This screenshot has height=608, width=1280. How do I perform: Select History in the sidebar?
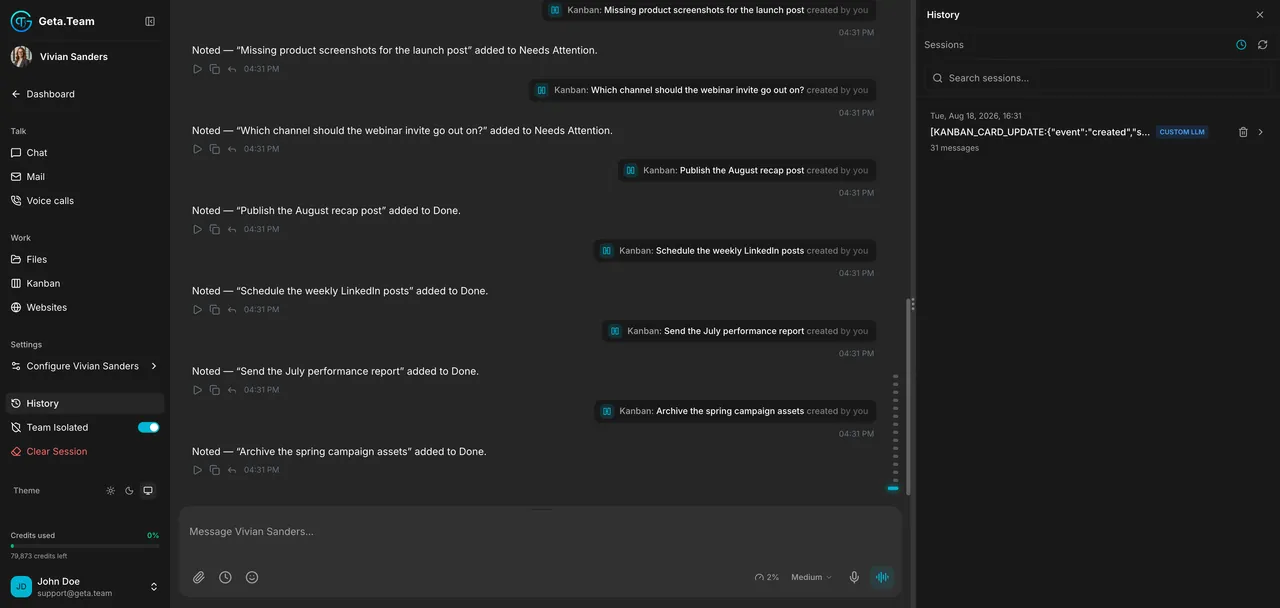85,403
